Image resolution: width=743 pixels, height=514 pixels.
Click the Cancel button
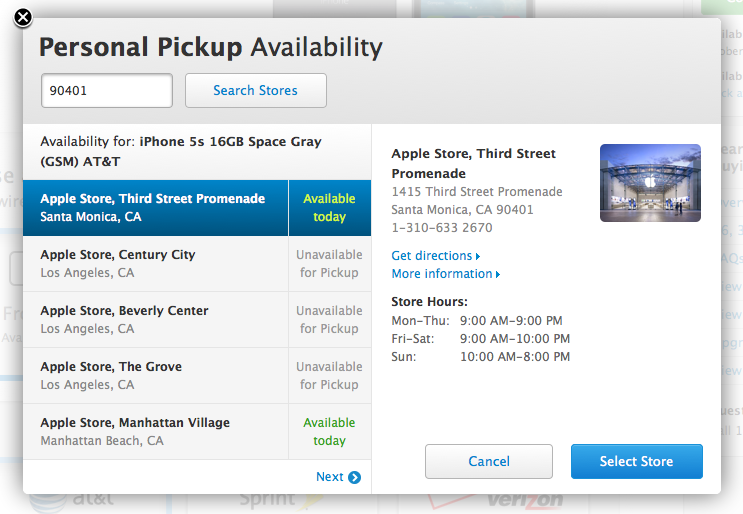click(489, 461)
